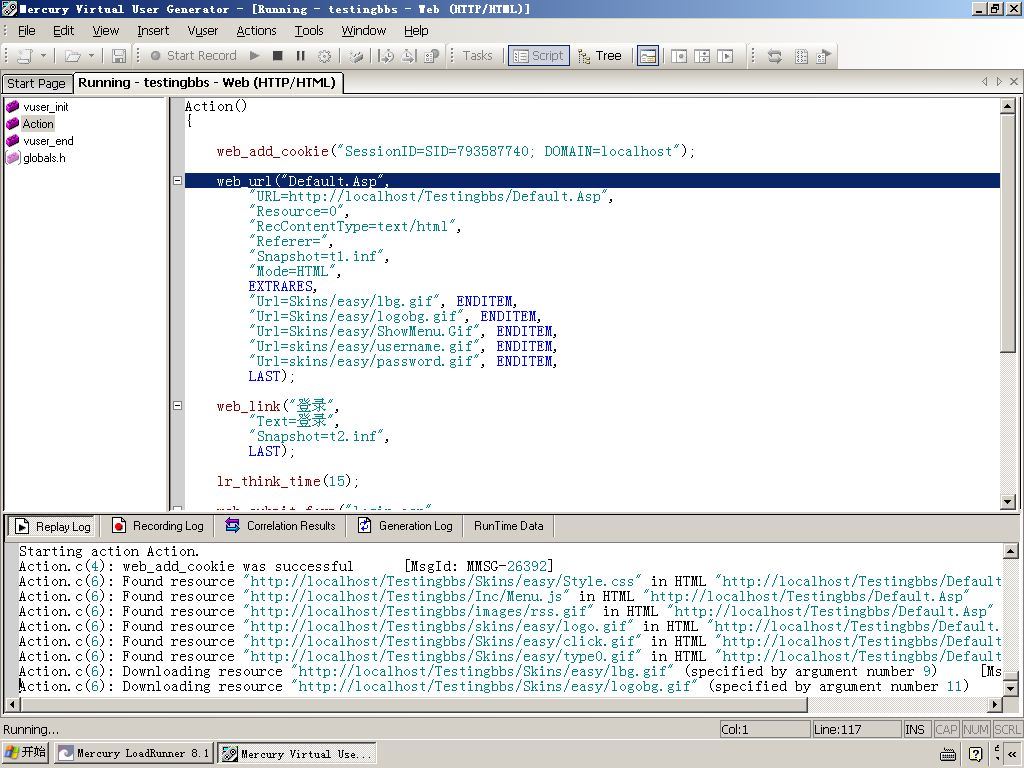Select the Running - testingbbs tab
1024x768 pixels.
click(x=206, y=83)
